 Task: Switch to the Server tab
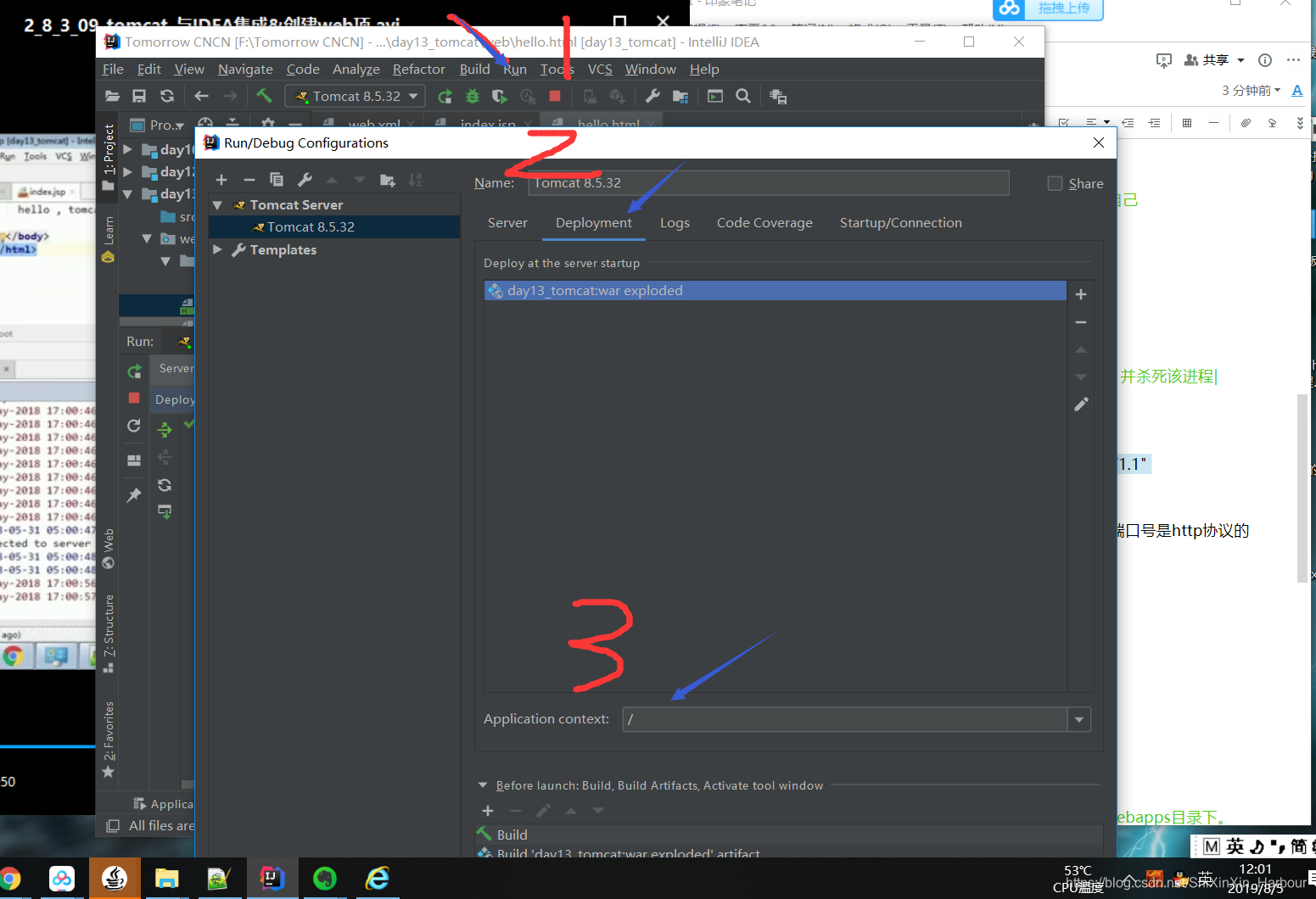507,223
